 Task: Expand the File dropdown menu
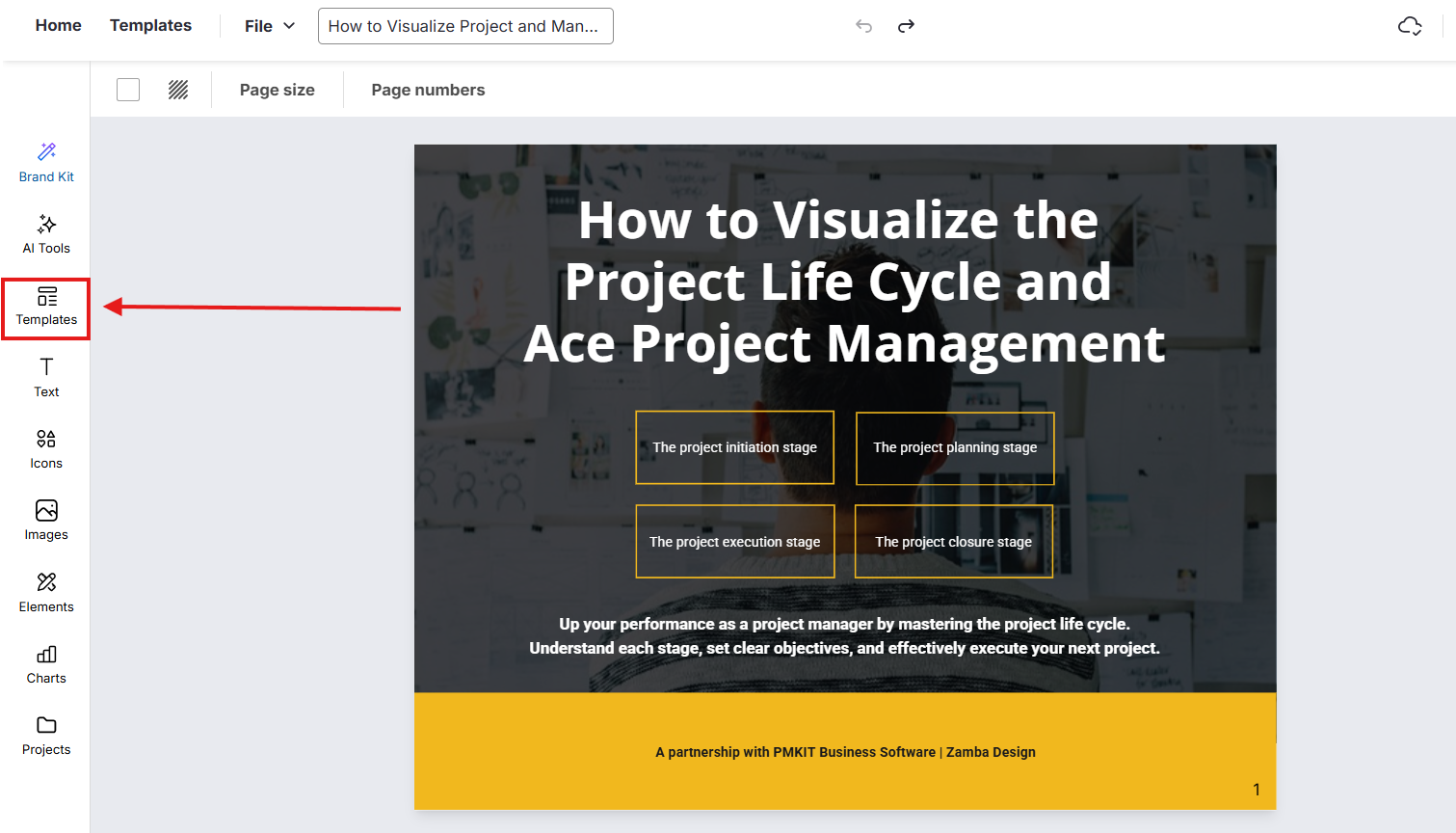point(270,26)
